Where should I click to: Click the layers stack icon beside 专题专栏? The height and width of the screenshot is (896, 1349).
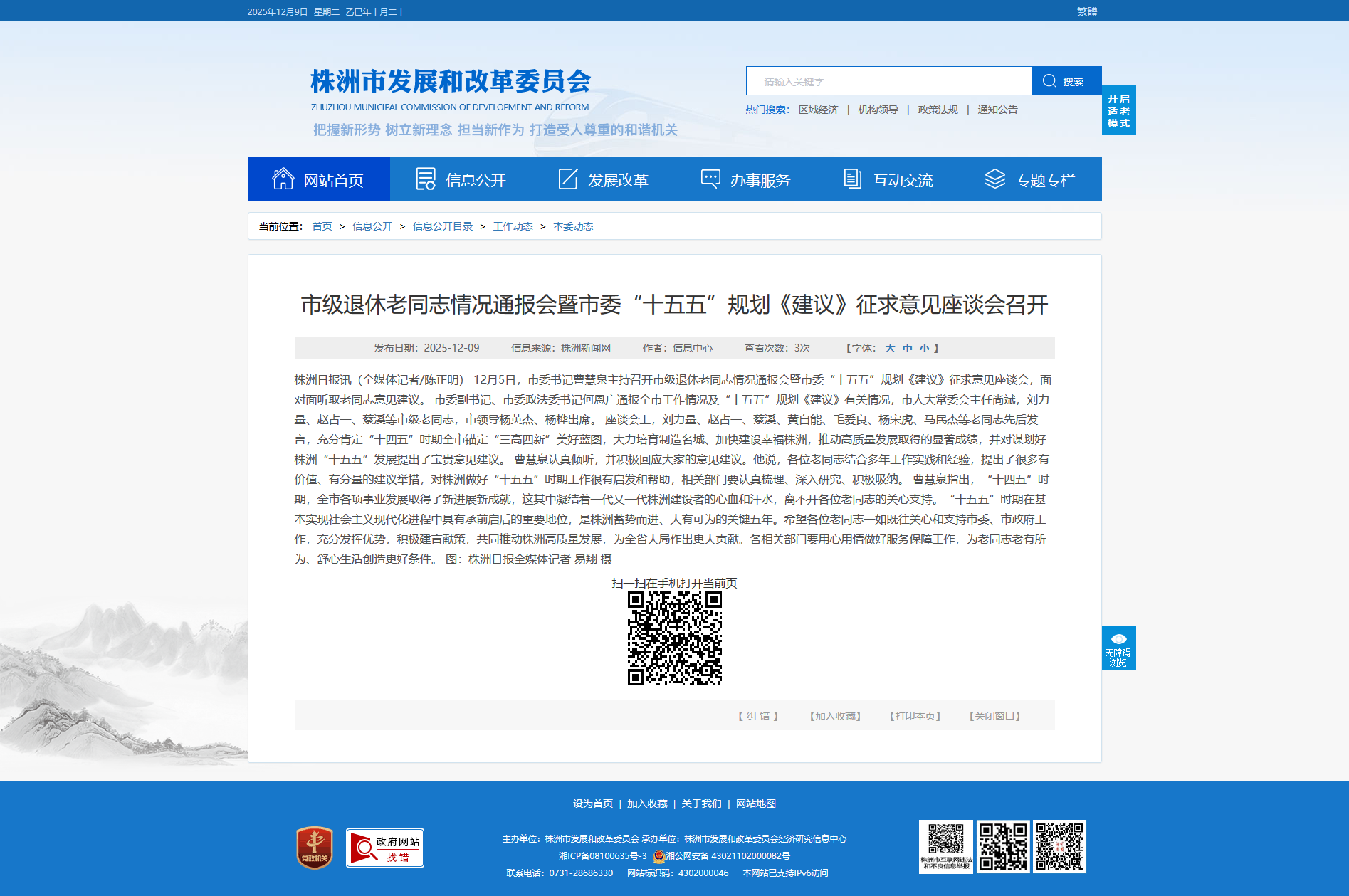[x=994, y=179]
